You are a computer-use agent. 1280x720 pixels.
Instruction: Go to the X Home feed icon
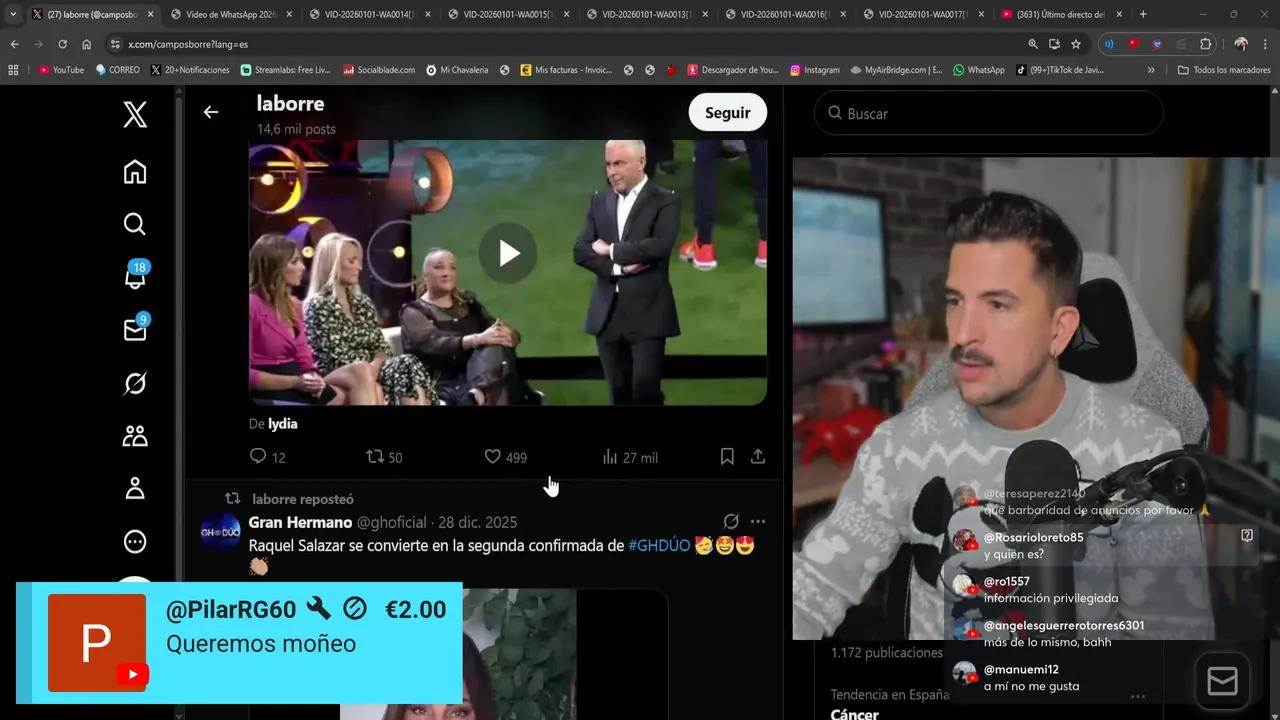click(135, 172)
